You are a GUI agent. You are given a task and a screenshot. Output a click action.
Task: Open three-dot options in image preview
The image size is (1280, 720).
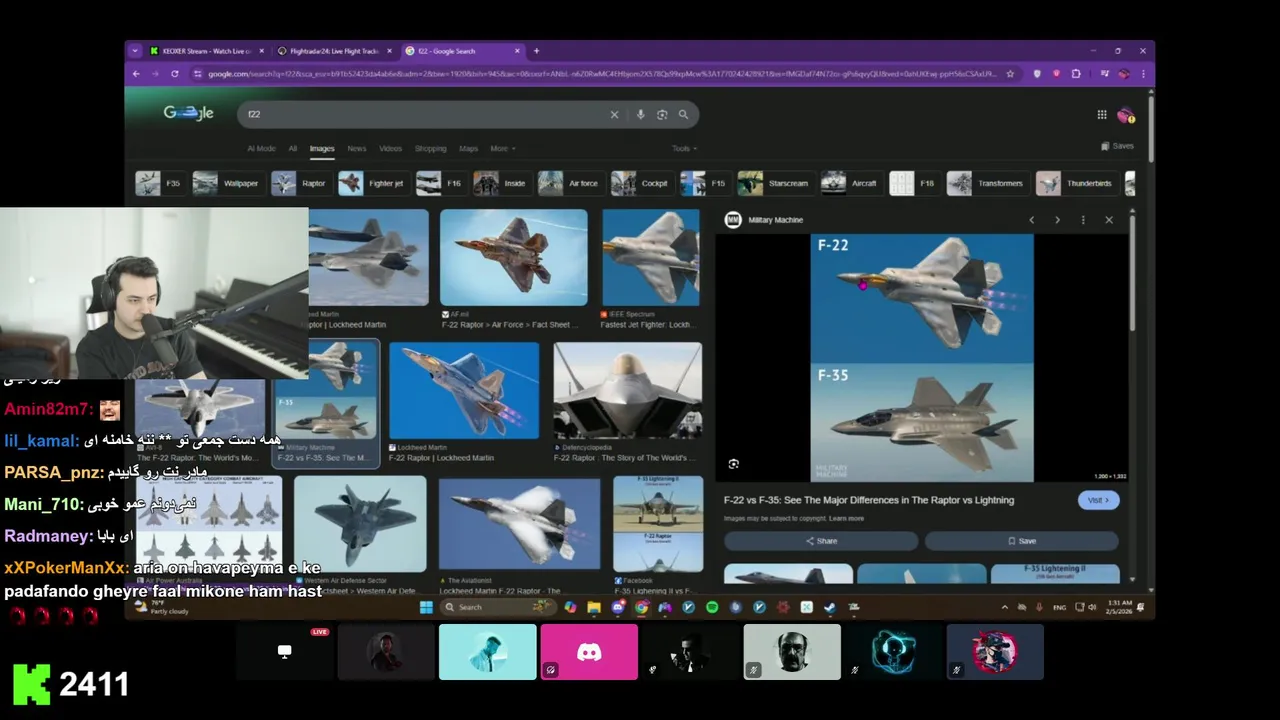[1083, 220]
